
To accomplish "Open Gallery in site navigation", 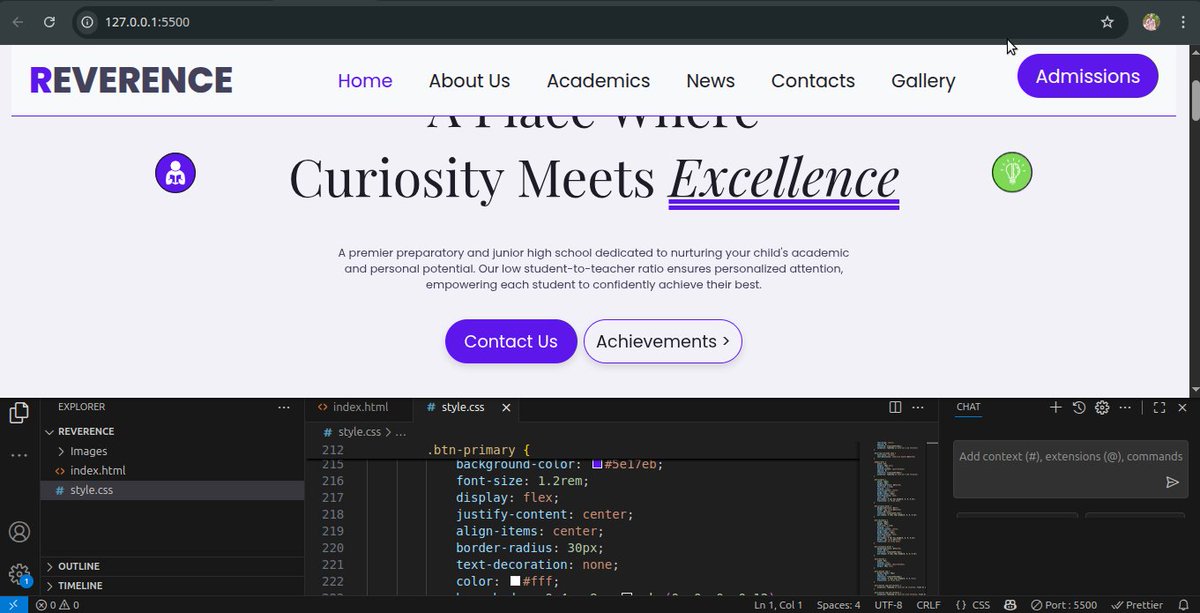I will pos(923,81).
